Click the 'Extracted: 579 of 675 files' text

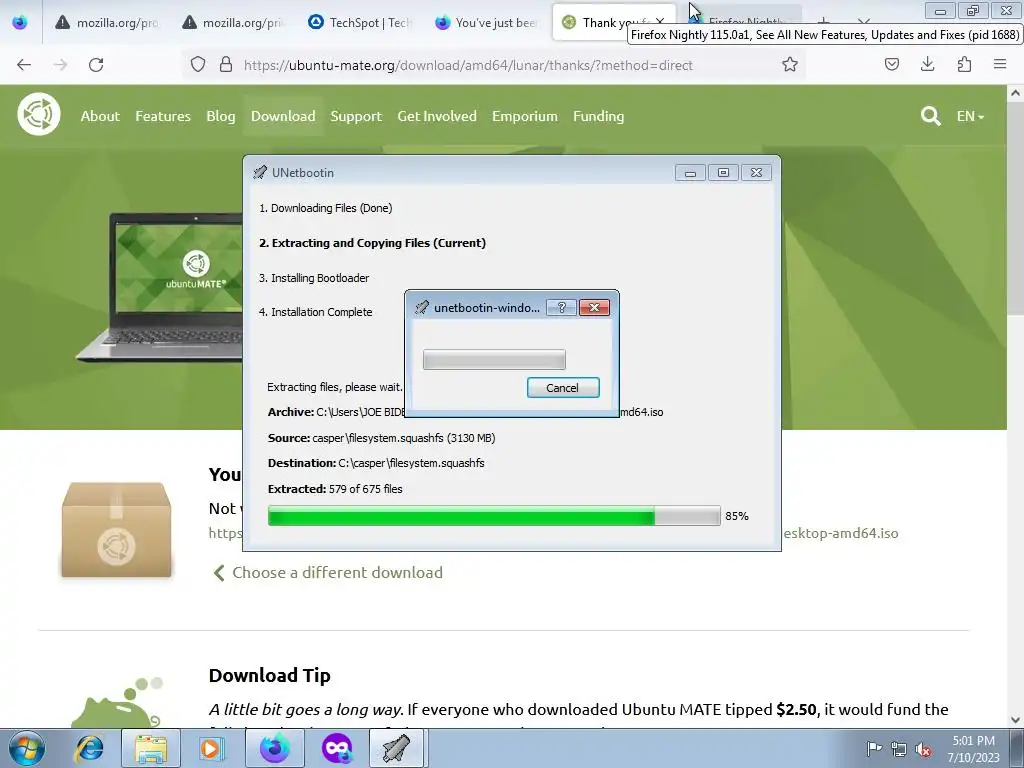point(335,489)
